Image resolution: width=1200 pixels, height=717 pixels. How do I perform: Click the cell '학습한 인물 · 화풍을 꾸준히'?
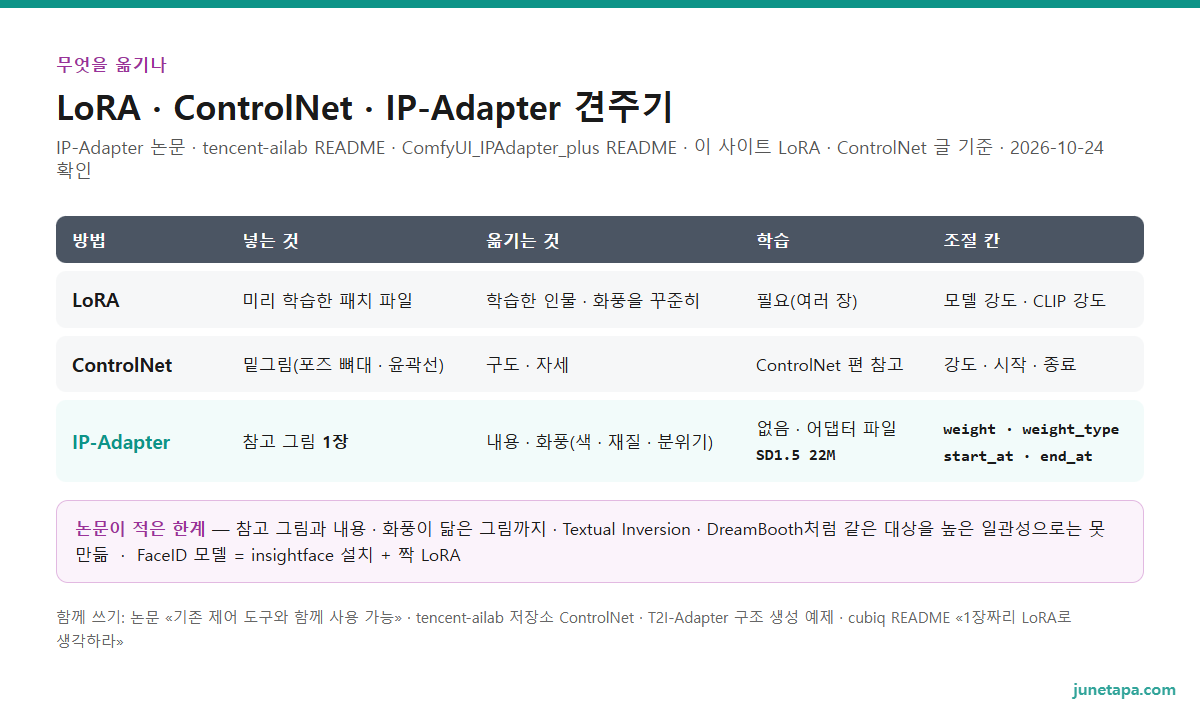pos(593,300)
